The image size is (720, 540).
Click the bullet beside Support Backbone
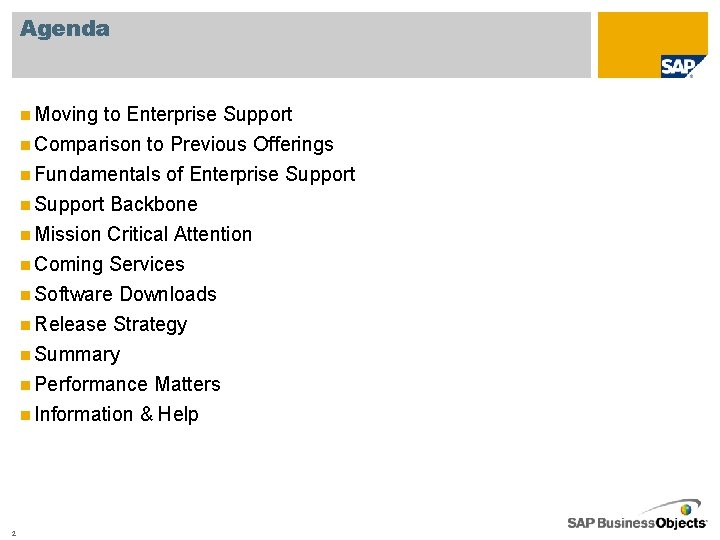coord(24,205)
